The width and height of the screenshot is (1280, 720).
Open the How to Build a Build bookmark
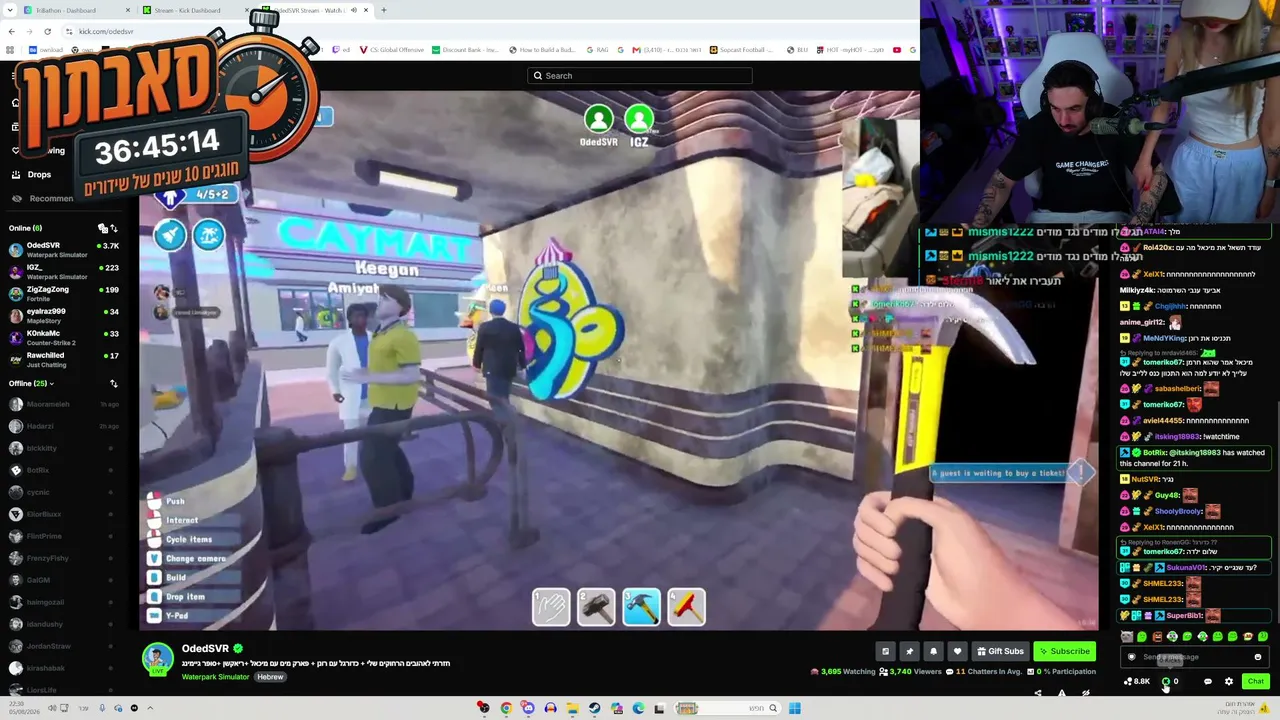[x=542, y=50]
